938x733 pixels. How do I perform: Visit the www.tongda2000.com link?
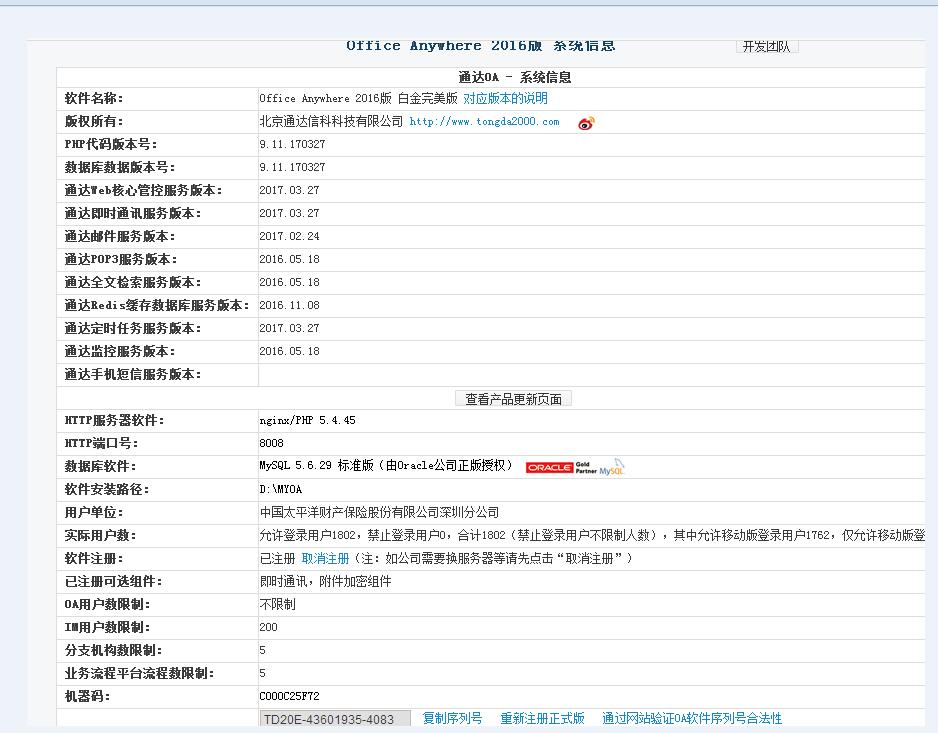(x=484, y=122)
